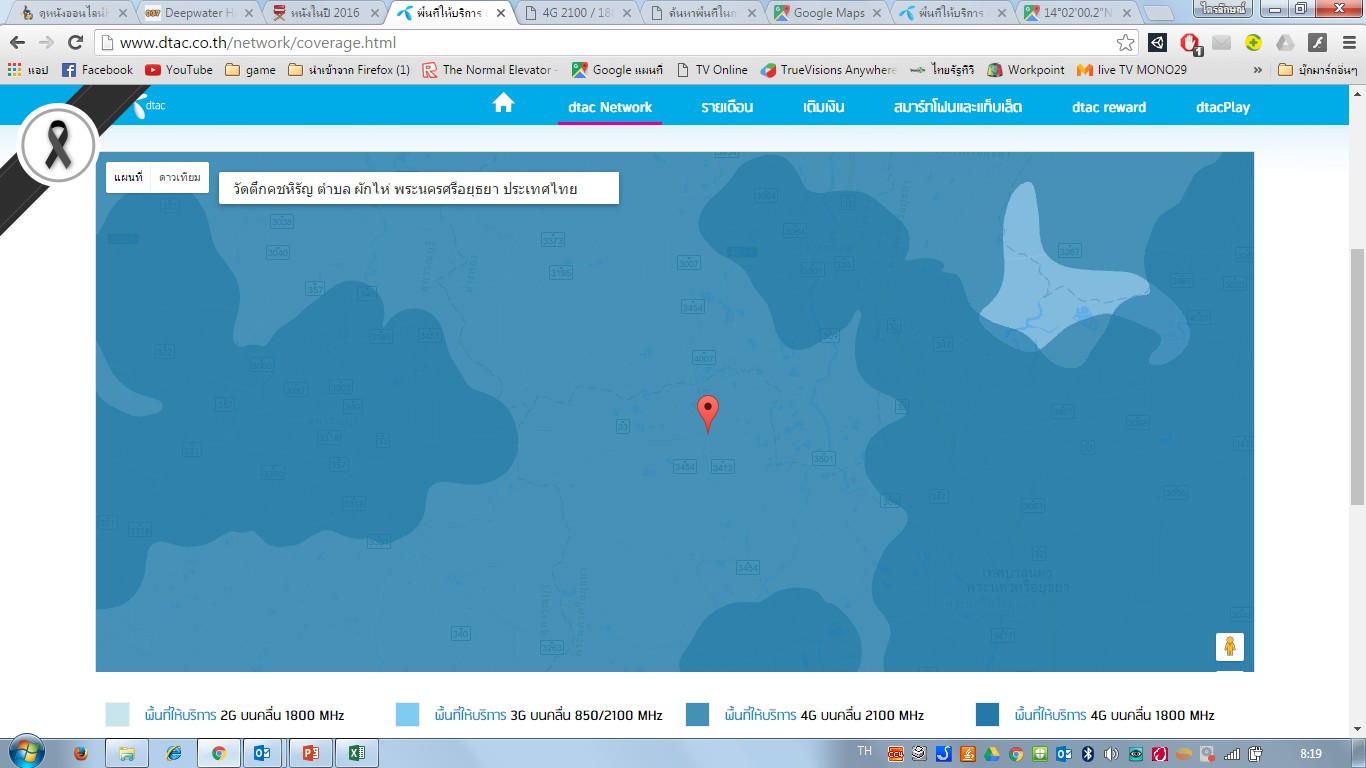The height and width of the screenshot is (768, 1366).
Task: Open the dtac reward menu
Action: point(1109,107)
